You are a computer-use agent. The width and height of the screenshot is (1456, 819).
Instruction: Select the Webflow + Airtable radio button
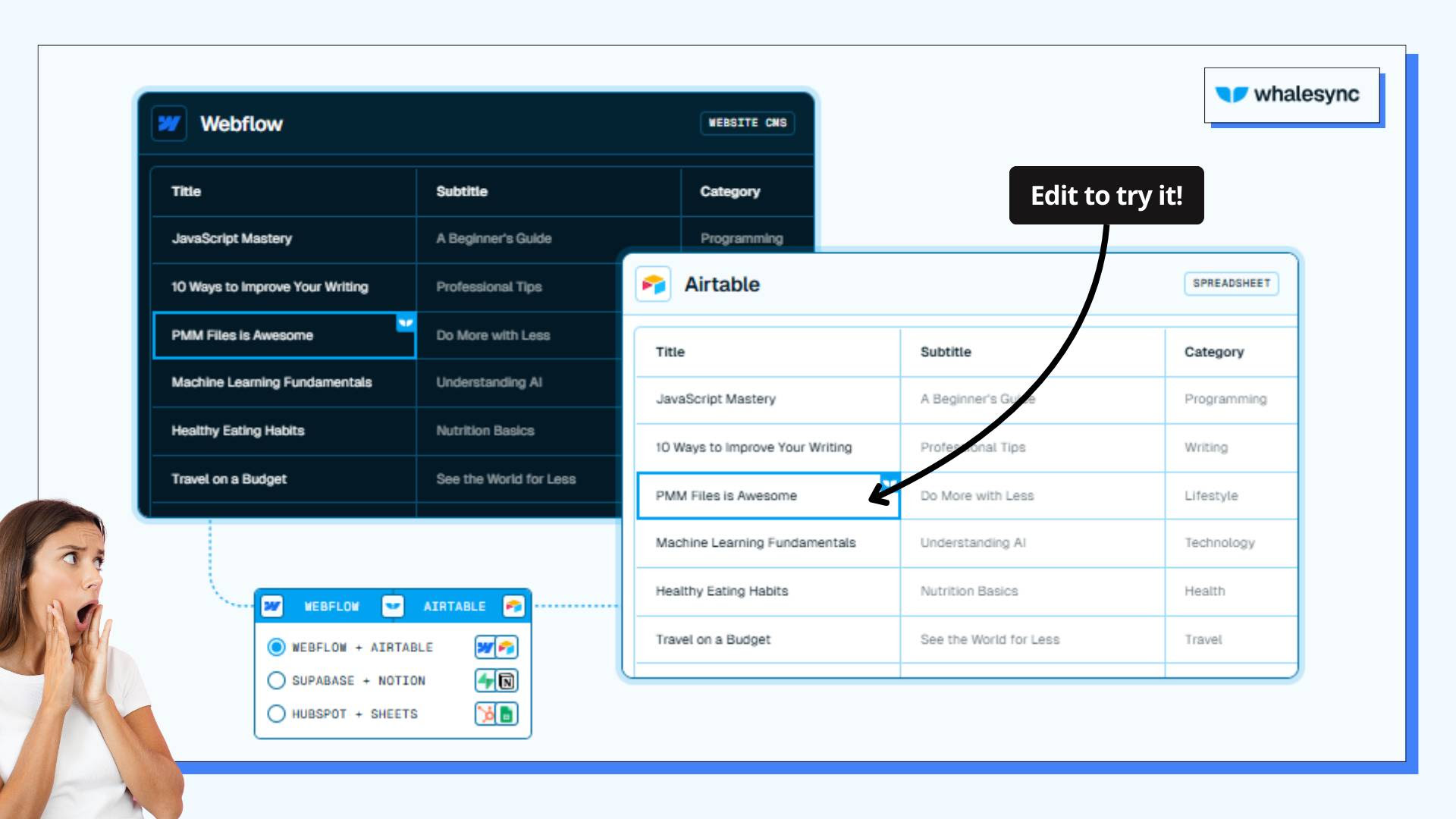[x=275, y=647]
